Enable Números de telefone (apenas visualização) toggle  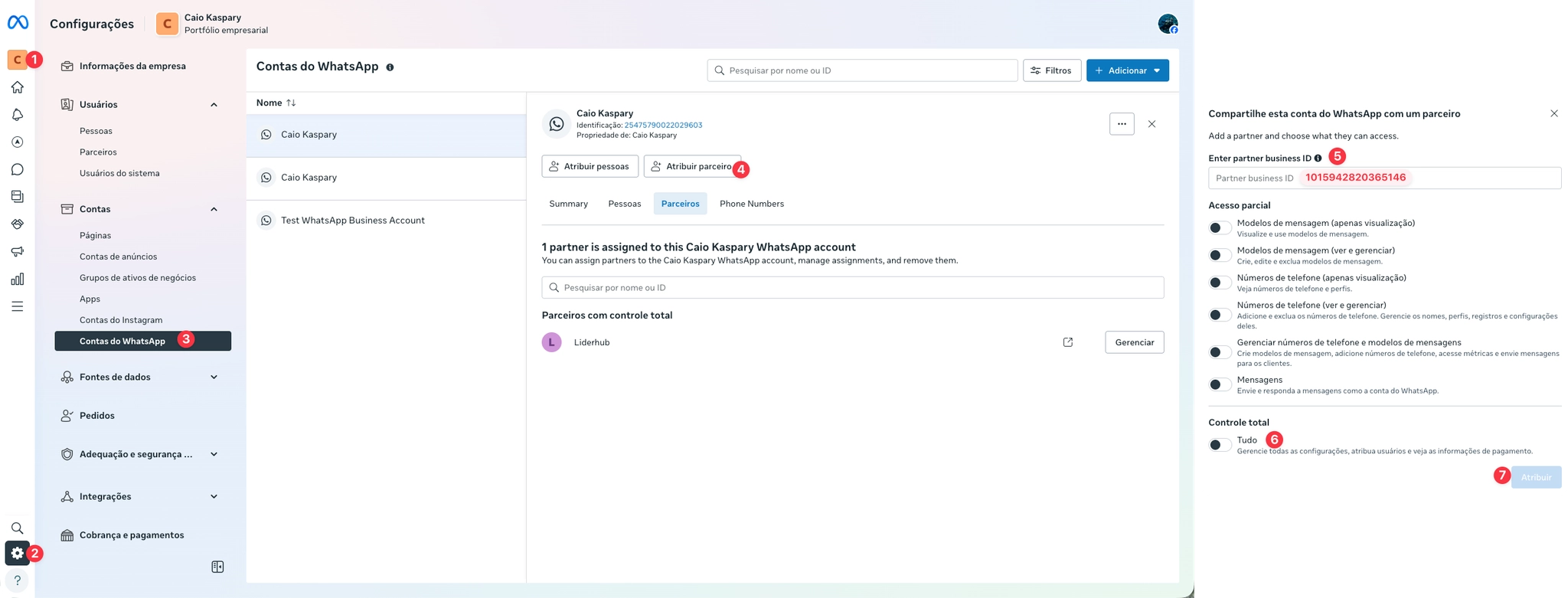(x=1220, y=283)
